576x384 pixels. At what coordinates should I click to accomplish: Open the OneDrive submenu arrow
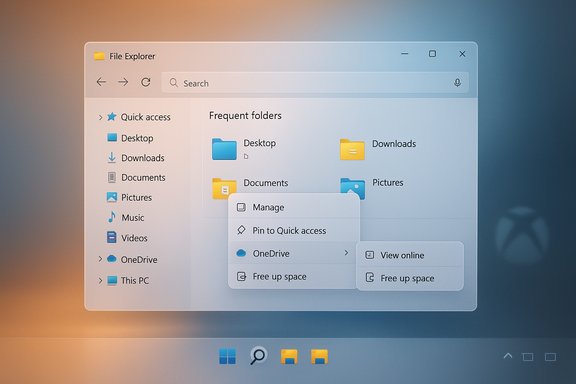pos(346,253)
